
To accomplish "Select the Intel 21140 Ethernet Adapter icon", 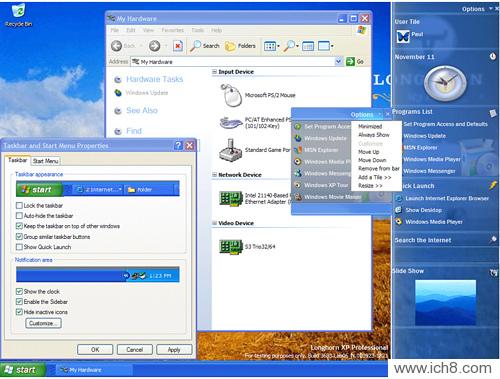I will [x=231, y=199].
